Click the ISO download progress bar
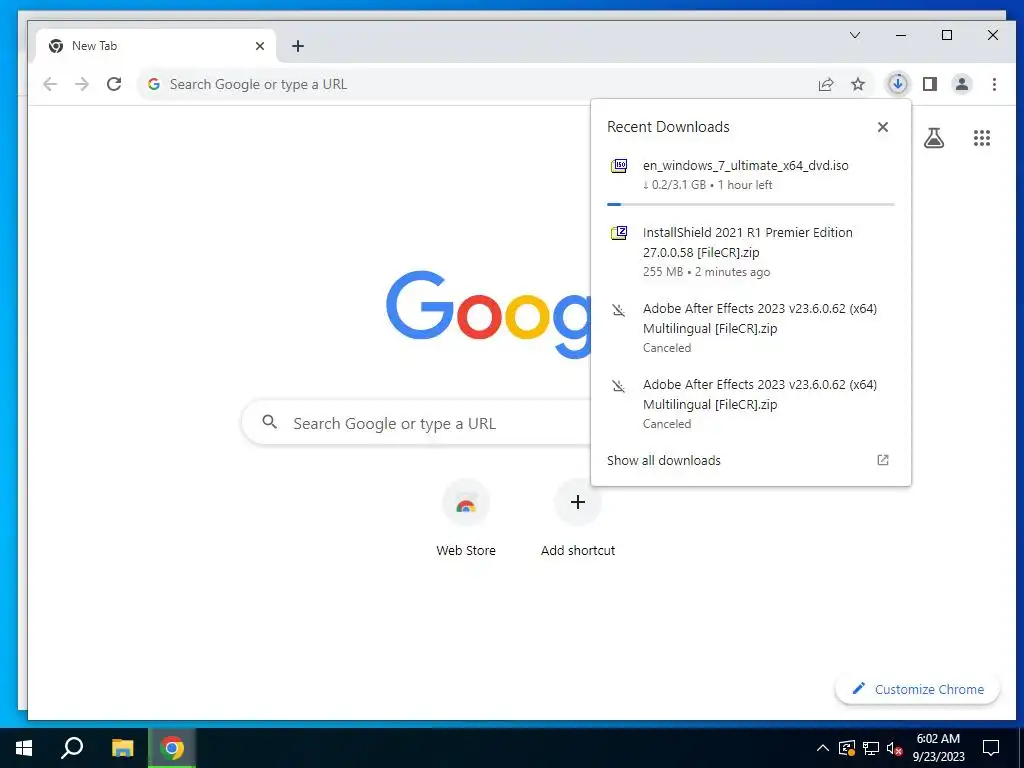This screenshot has height=768, width=1024. pyautogui.click(x=750, y=204)
